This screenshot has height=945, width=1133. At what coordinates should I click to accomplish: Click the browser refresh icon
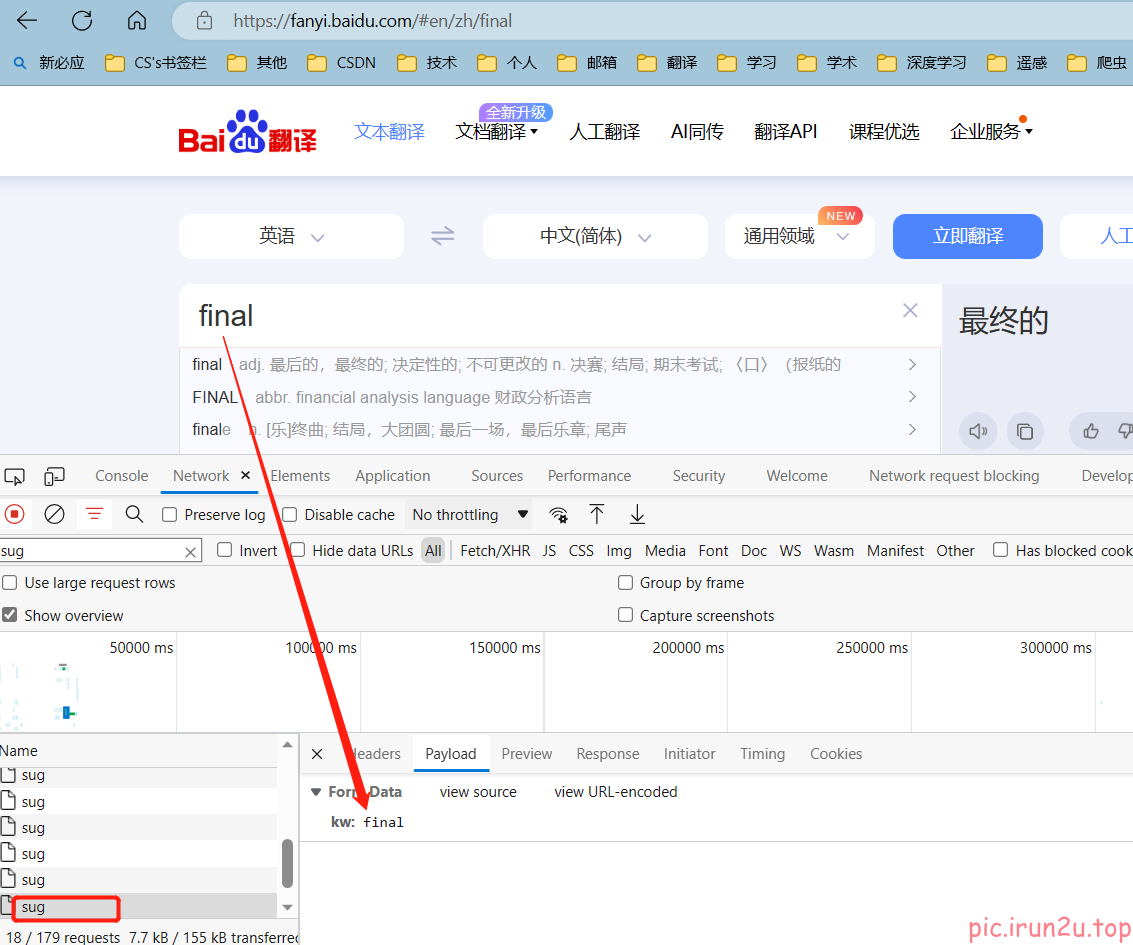click(82, 20)
